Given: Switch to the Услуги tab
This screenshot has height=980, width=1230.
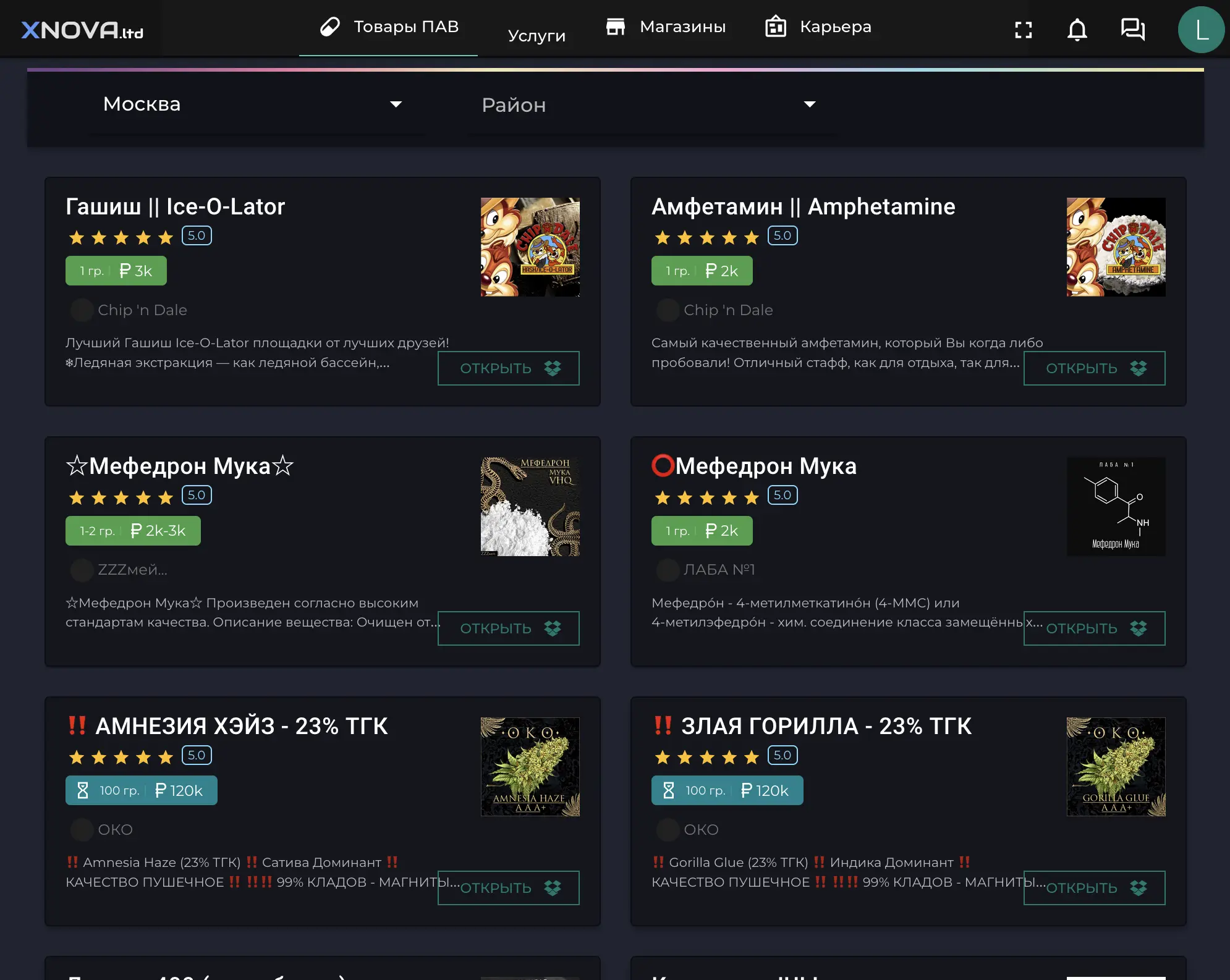Looking at the screenshot, I should 537,36.
